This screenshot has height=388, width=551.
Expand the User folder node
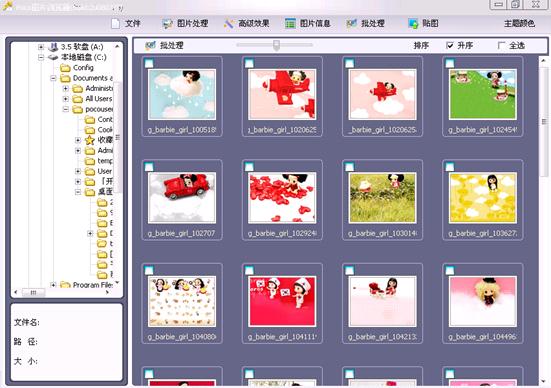click(x=78, y=172)
